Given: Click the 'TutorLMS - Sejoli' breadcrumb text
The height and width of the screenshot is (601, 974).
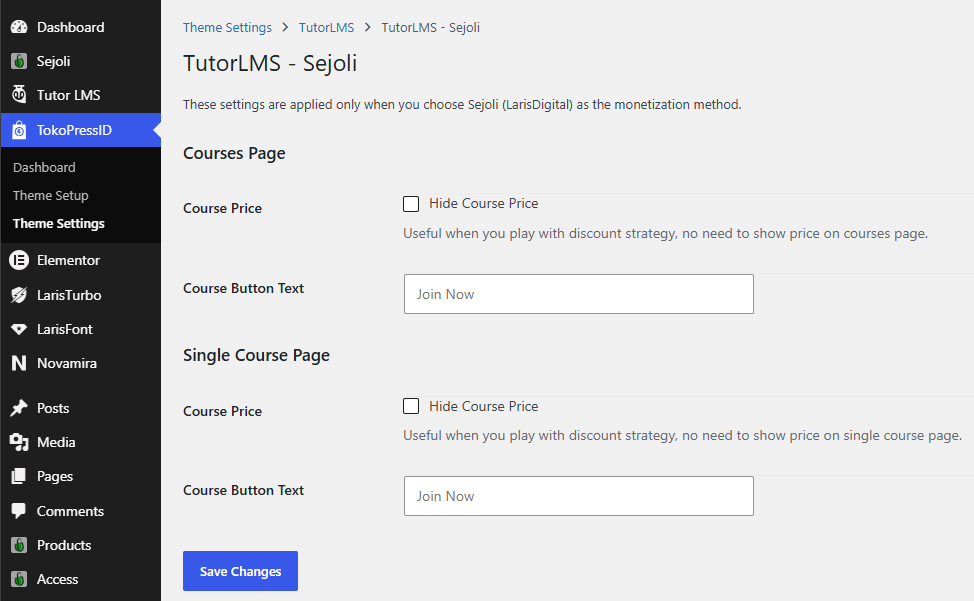Looking at the screenshot, I should (x=430, y=27).
